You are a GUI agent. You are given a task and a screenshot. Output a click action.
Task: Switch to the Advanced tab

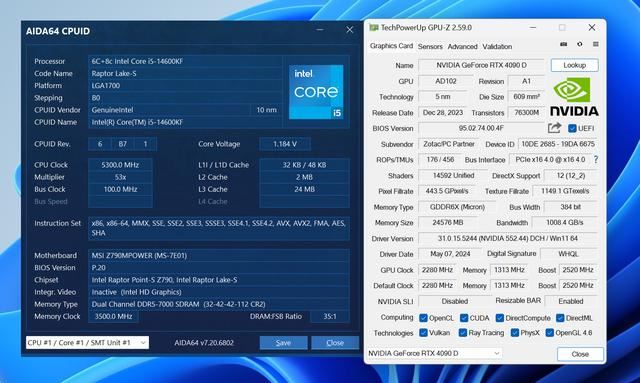[x=462, y=47]
